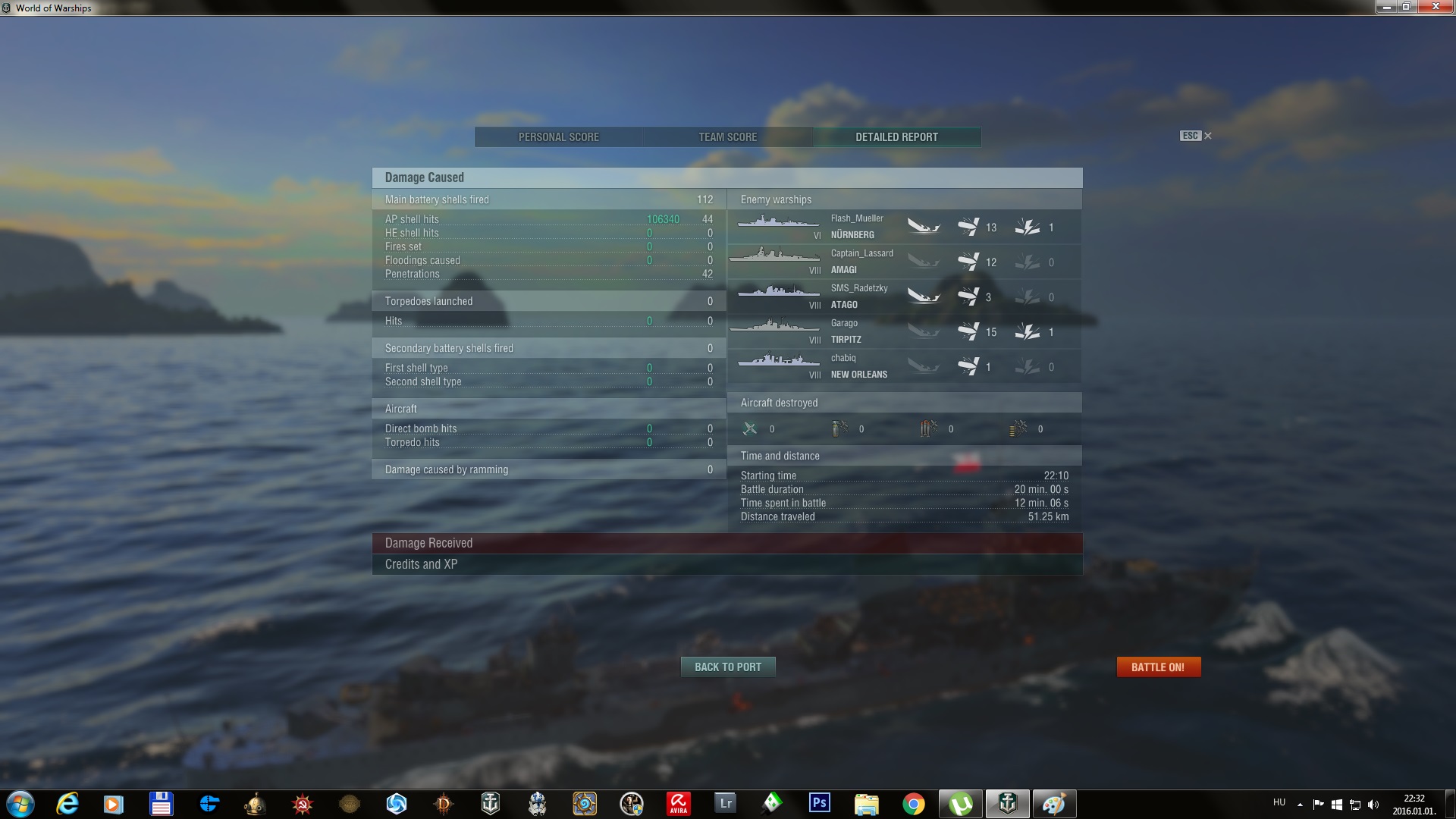Open Windows Explorer folder from the taskbar
This screenshot has width=1456, height=819.
click(867, 804)
